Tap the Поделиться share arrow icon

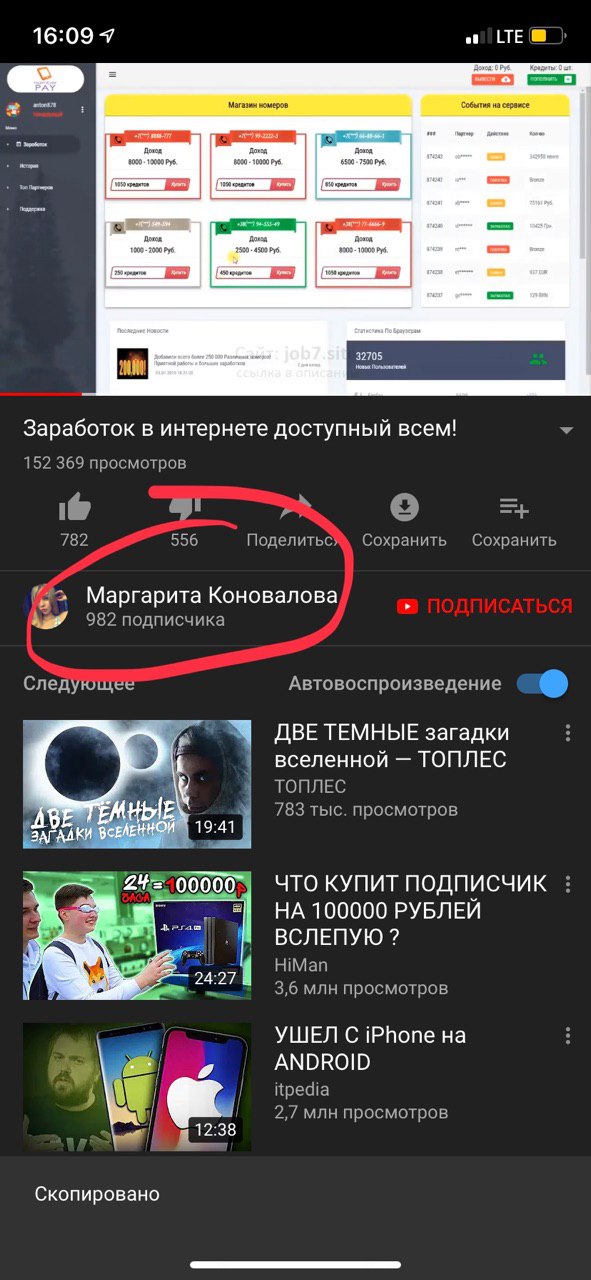(294, 508)
